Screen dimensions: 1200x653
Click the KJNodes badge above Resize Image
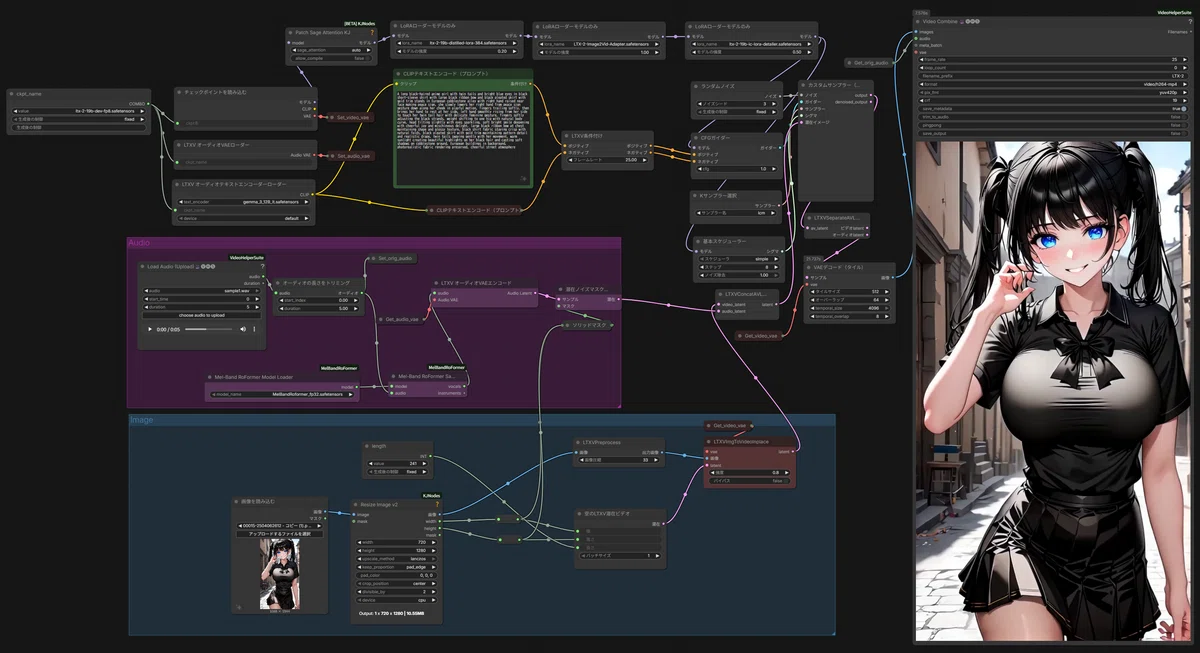431,495
